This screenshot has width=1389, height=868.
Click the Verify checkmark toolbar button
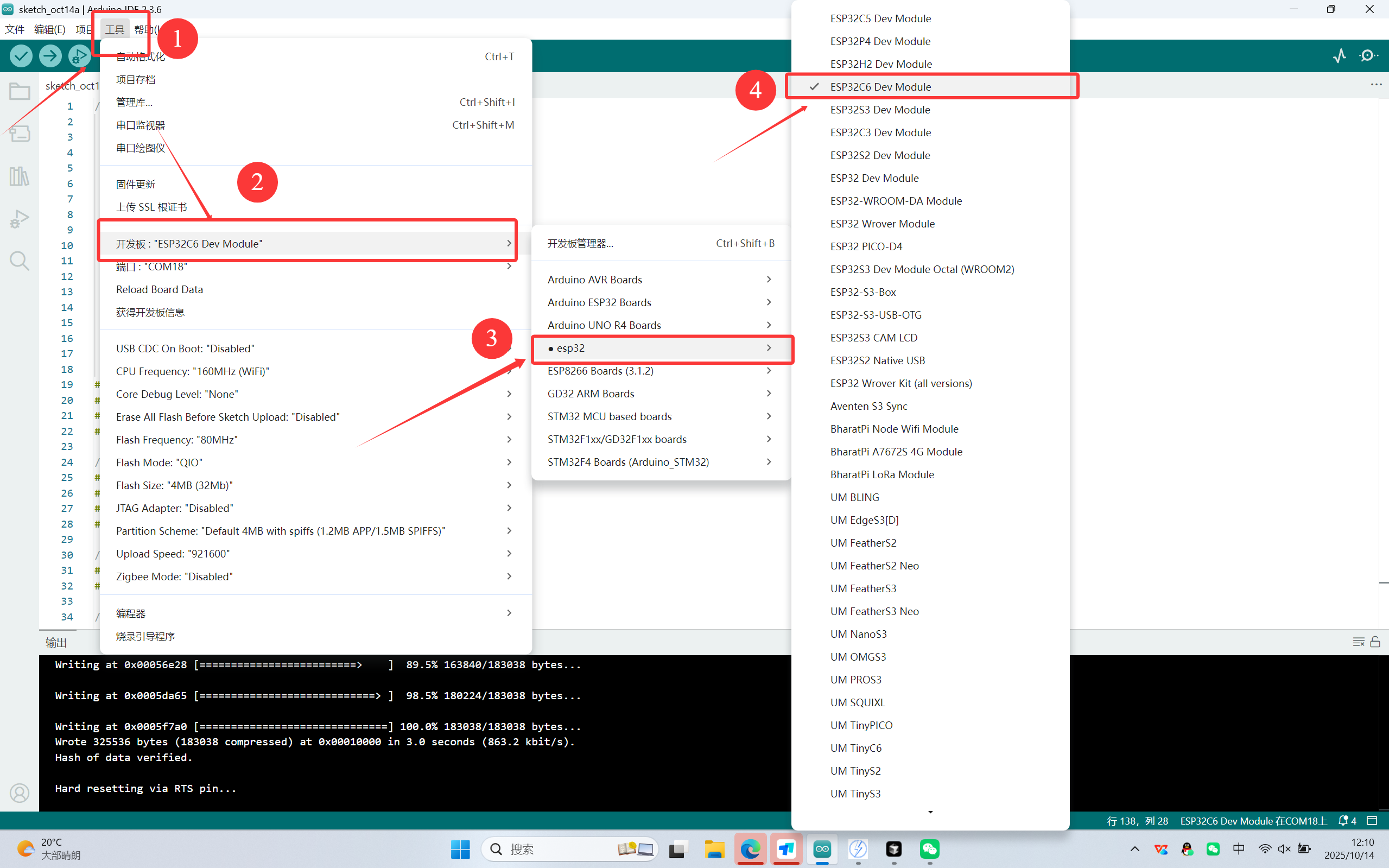coord(21,56)
